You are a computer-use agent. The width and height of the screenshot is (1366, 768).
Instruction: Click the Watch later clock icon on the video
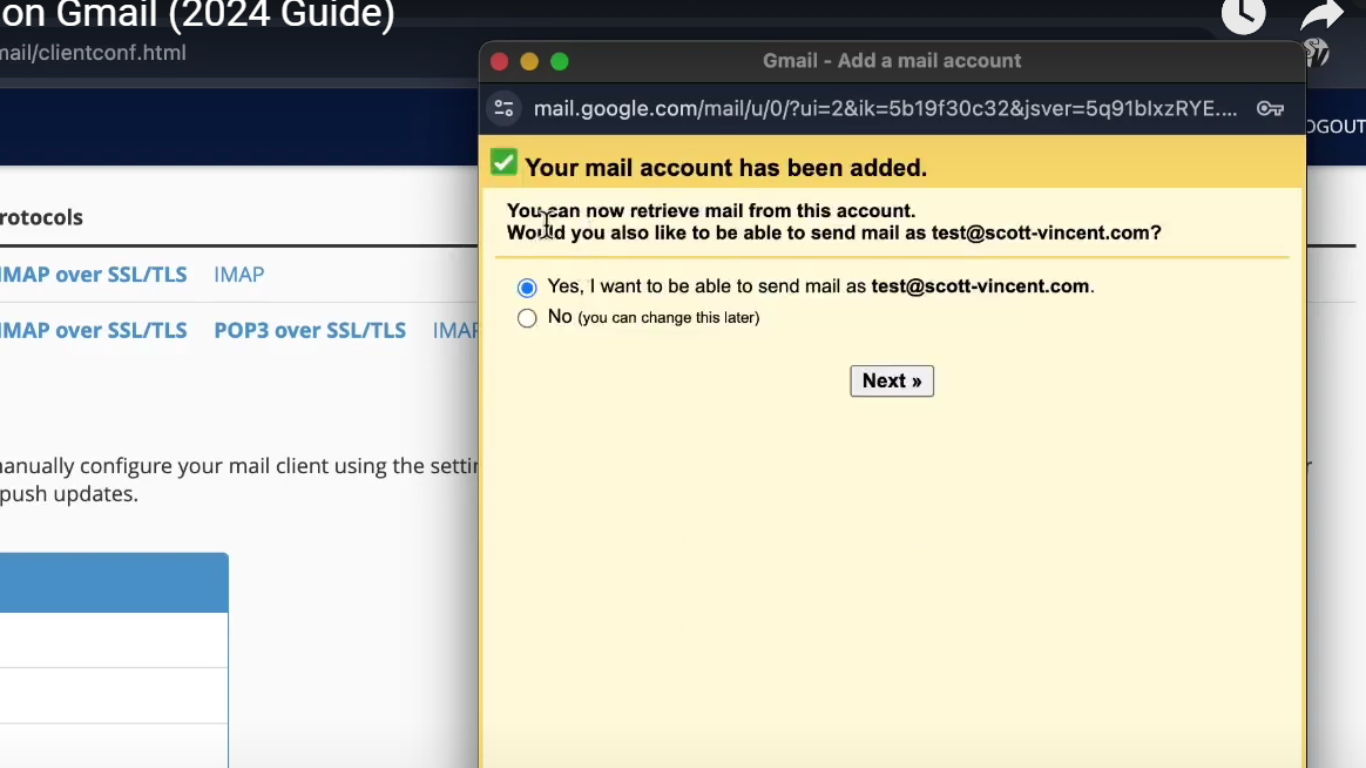click(x=1244, y=15)
